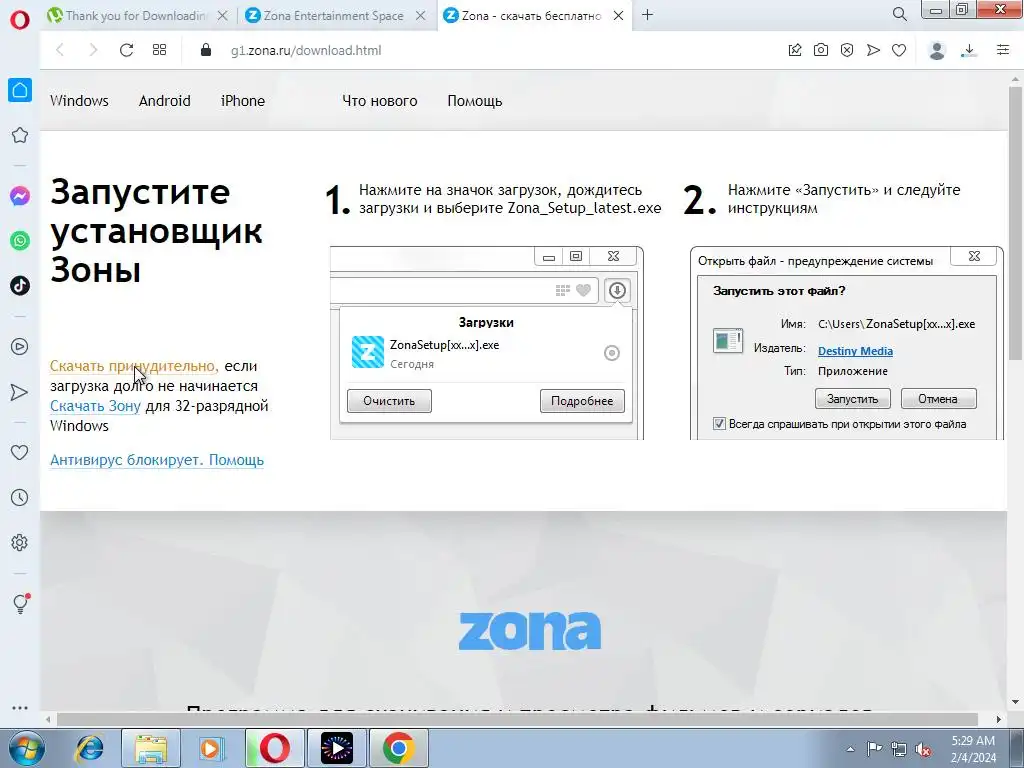Open edit/share page toolbar icon

pos(795,50)
